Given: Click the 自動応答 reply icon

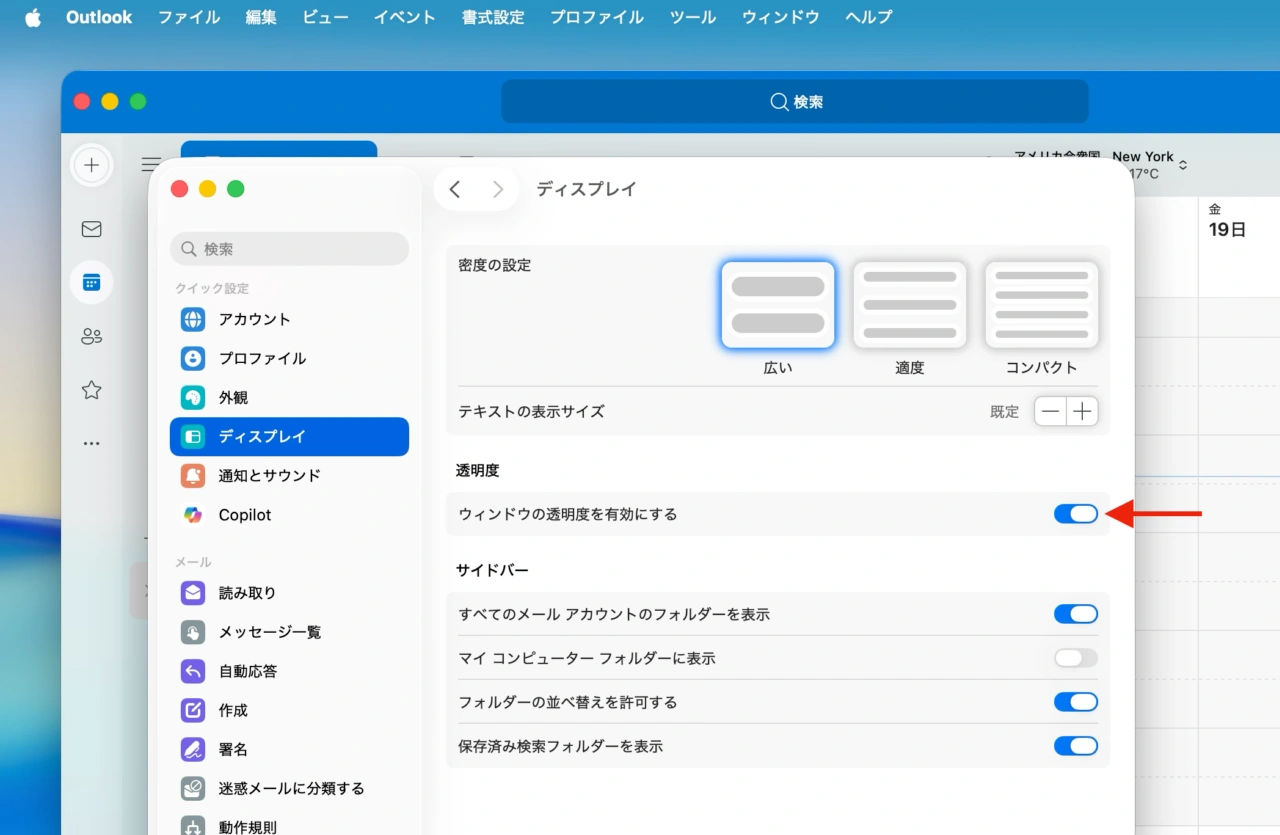Looking at the screenshot, I should point(193,671).
